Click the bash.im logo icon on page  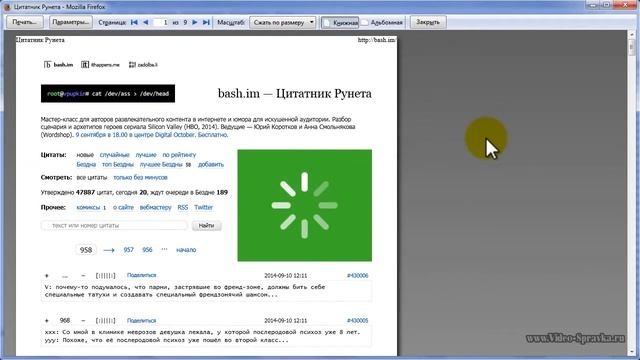tap(47, 64)
